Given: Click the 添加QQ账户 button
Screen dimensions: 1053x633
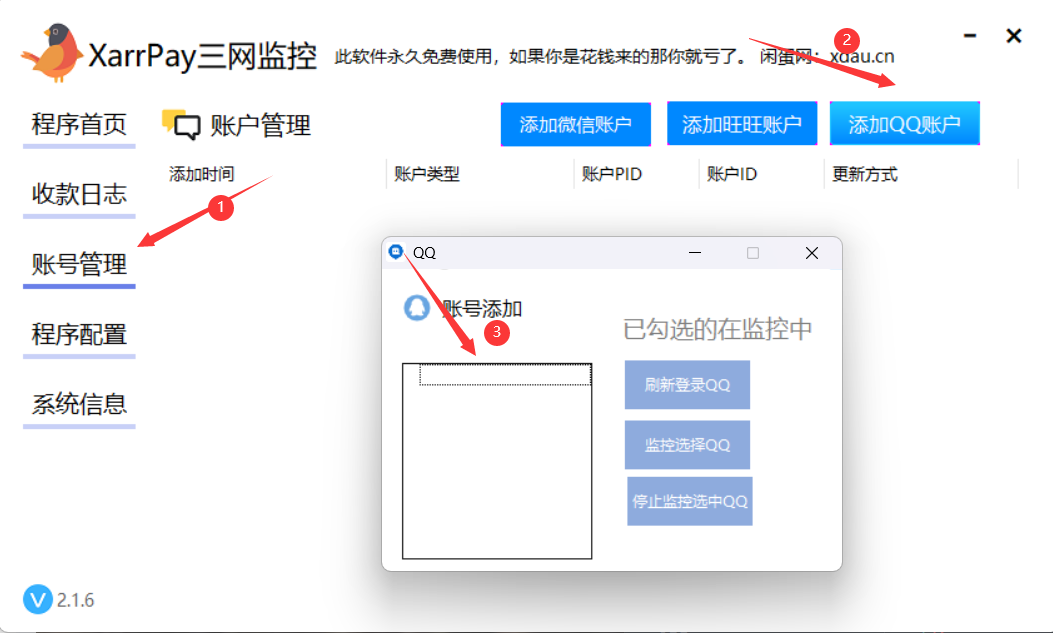Looking at the screenshot, I should pyautogui.click(x=904, y=124).
